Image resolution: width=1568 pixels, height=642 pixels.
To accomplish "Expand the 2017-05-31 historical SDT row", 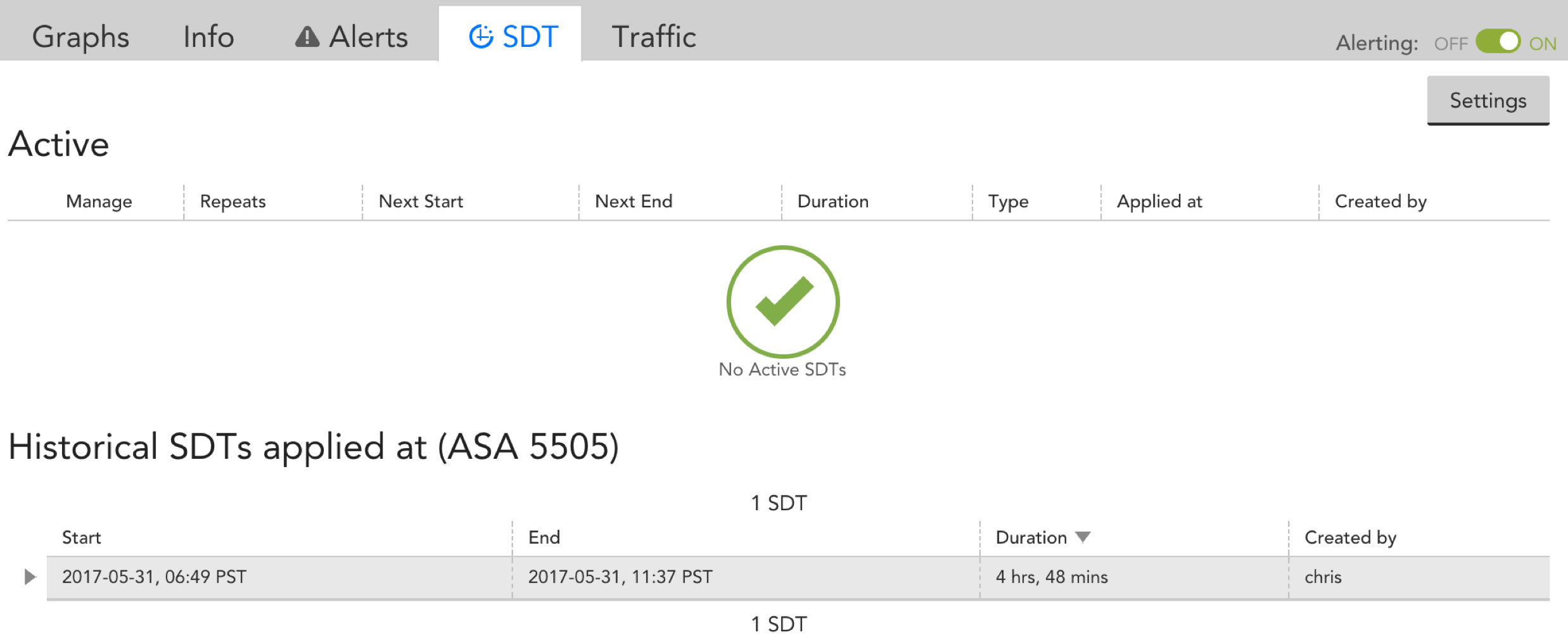I will click(30, 577).
